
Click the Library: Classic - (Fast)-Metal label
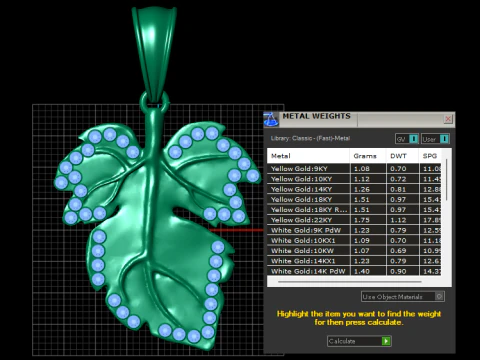[310, 138]
